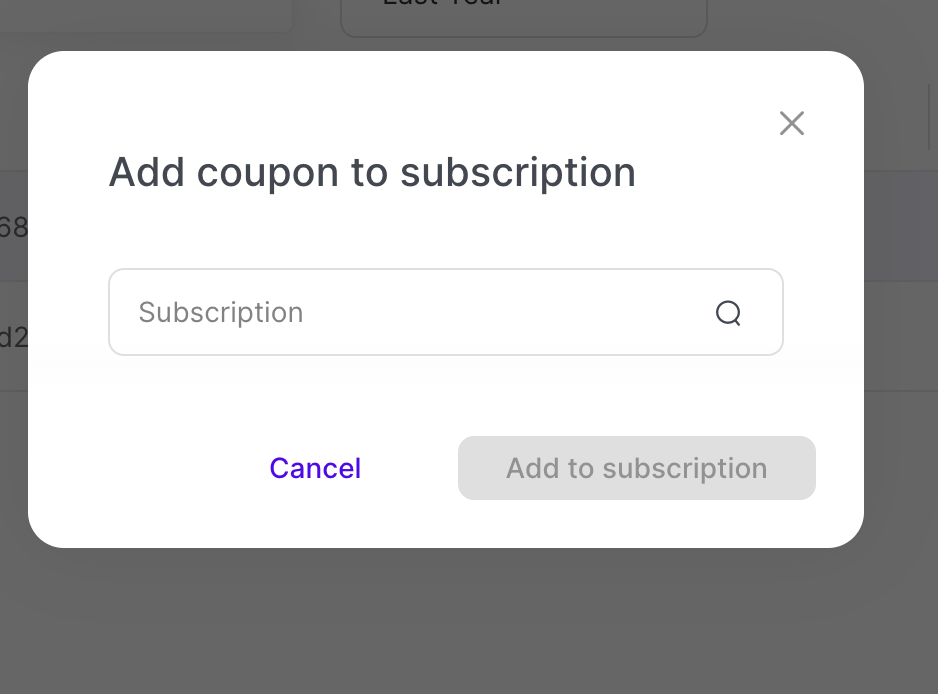Click the search icon inside Subscription field

coord(728,313)
